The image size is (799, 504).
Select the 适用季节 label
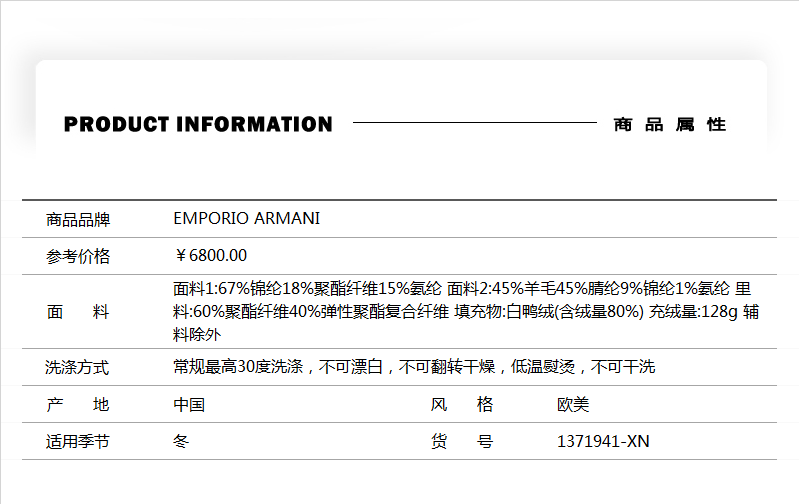pos(77,441)
